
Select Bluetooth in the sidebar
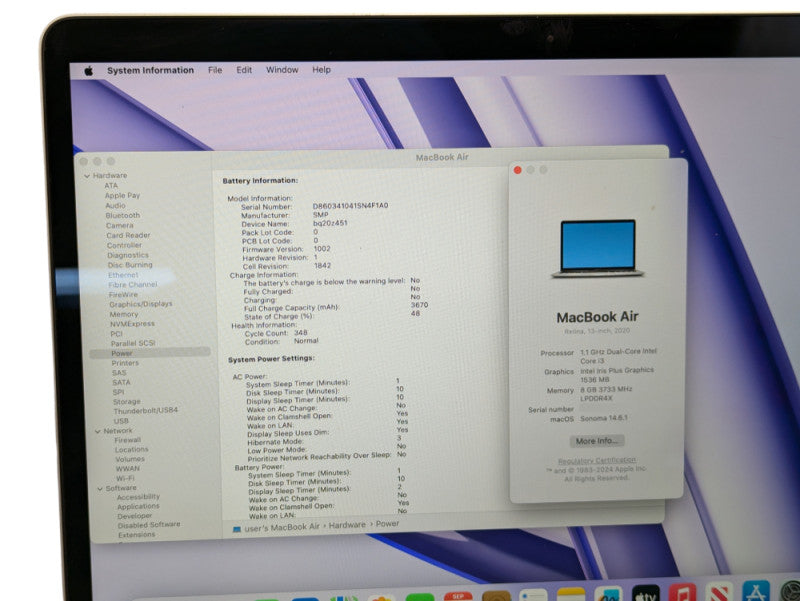pyautogui.click(x=122, y=215)
